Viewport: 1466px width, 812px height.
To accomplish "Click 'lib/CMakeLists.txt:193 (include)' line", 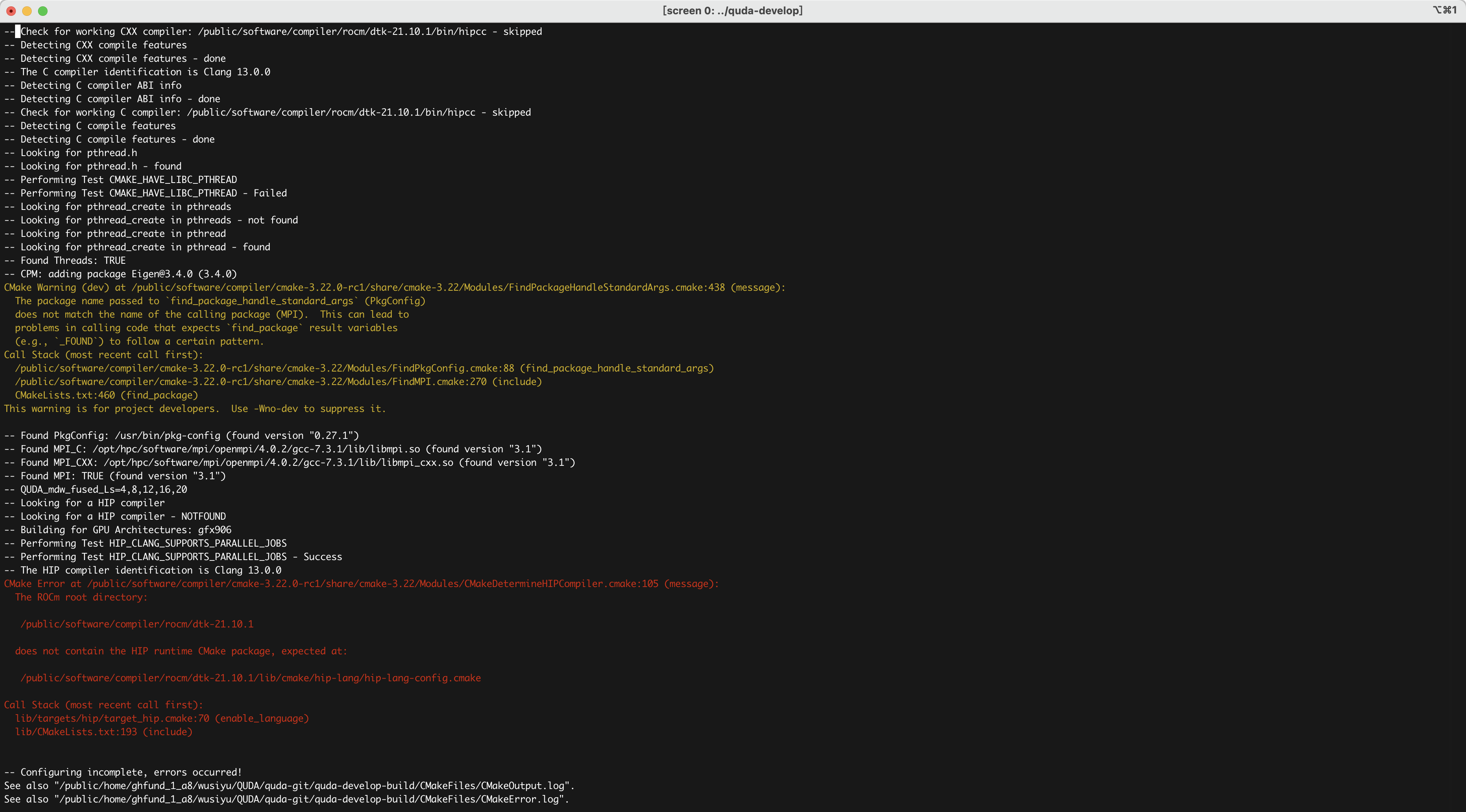I will 103,732.
